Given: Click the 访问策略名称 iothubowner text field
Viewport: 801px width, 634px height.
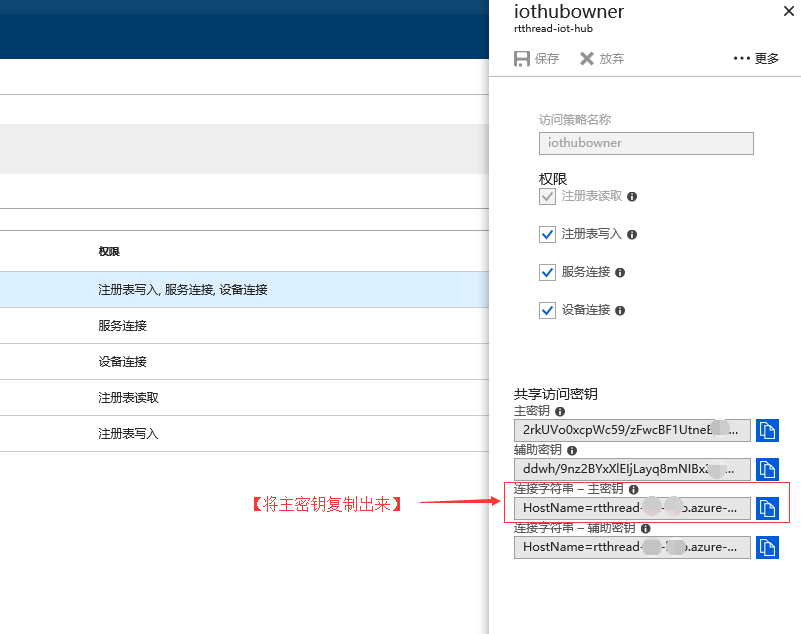Looking at the screenshot, I should [646, 143].
